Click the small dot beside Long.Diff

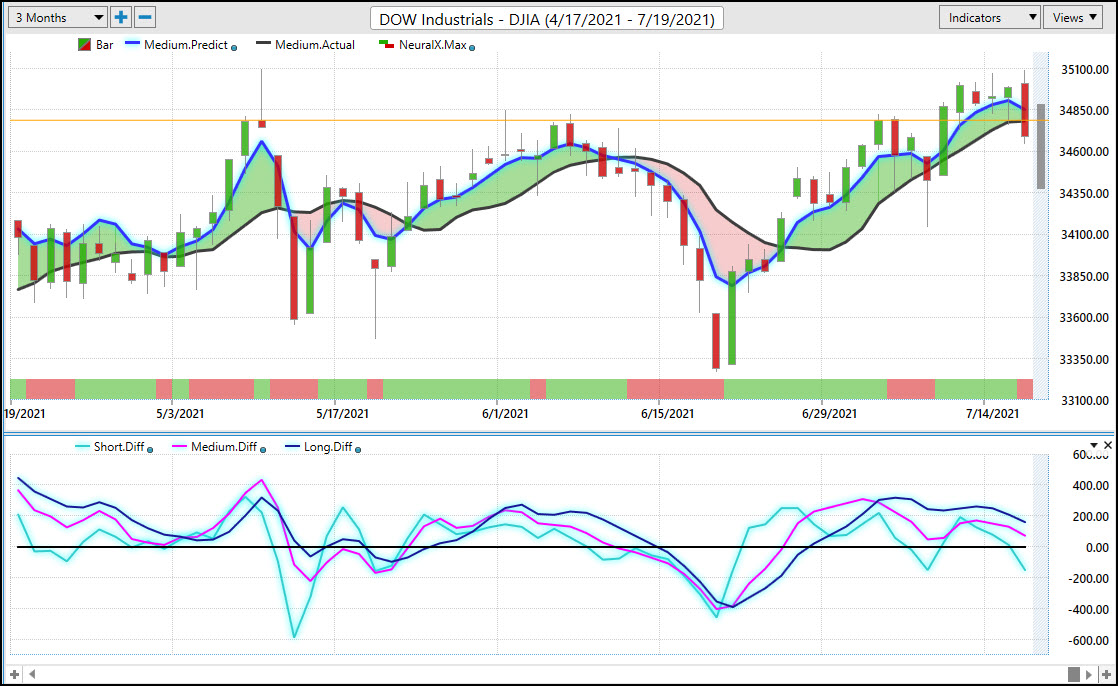pos(358,450)
